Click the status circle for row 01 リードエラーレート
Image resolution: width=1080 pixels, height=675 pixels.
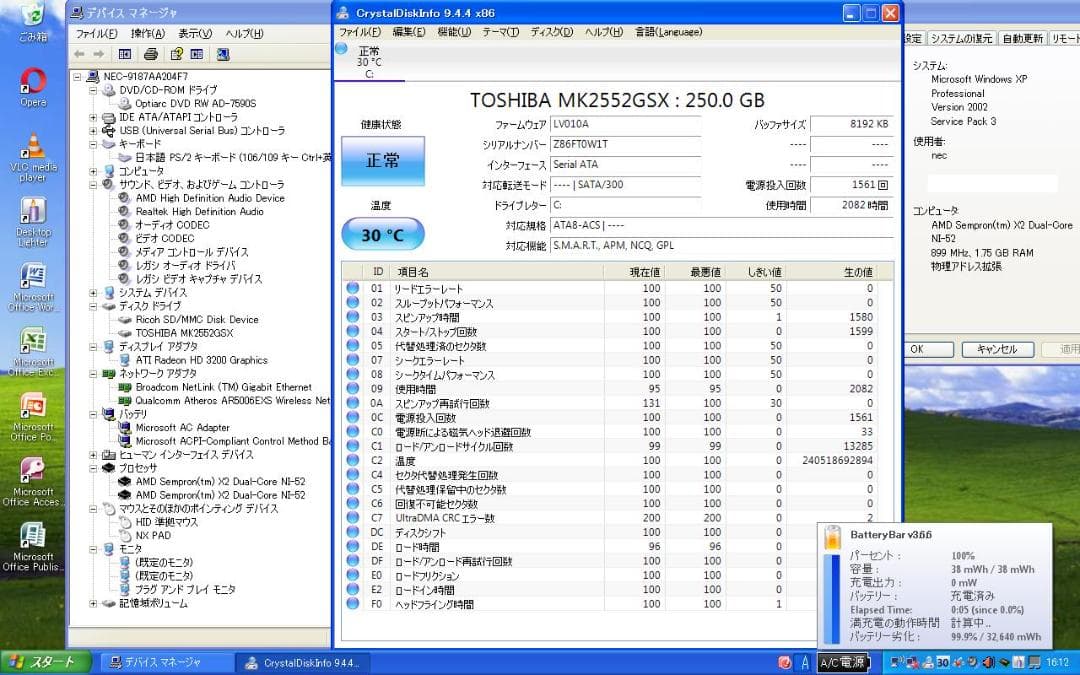(353, 288)
